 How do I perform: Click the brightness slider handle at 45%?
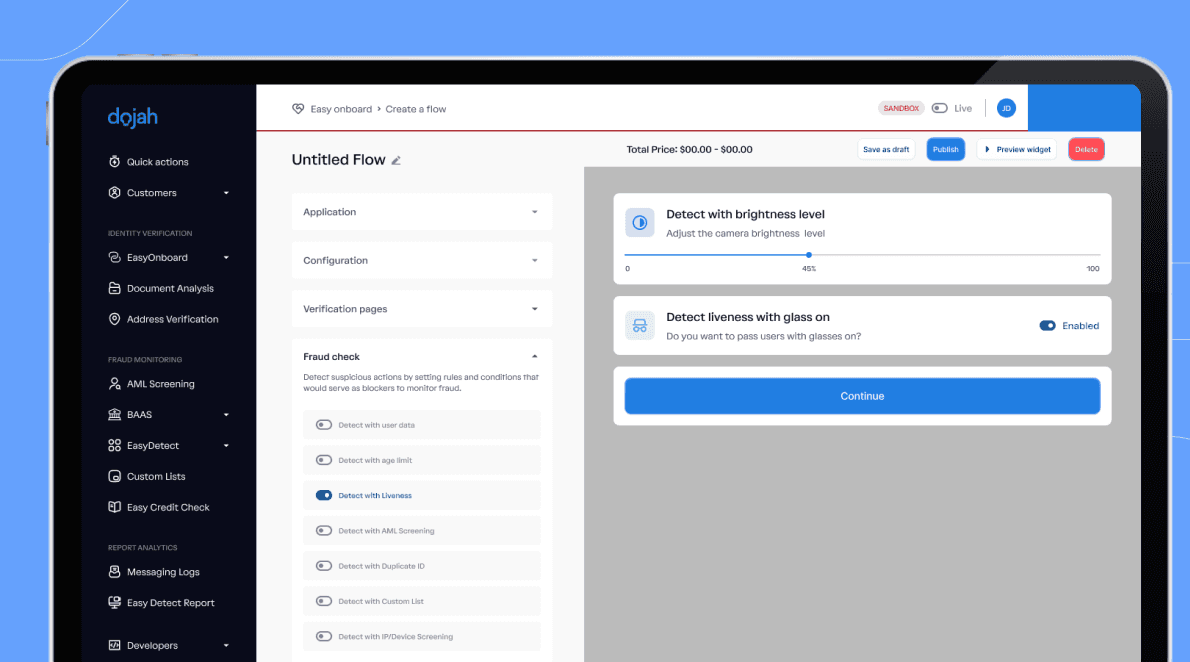point(809,255)
